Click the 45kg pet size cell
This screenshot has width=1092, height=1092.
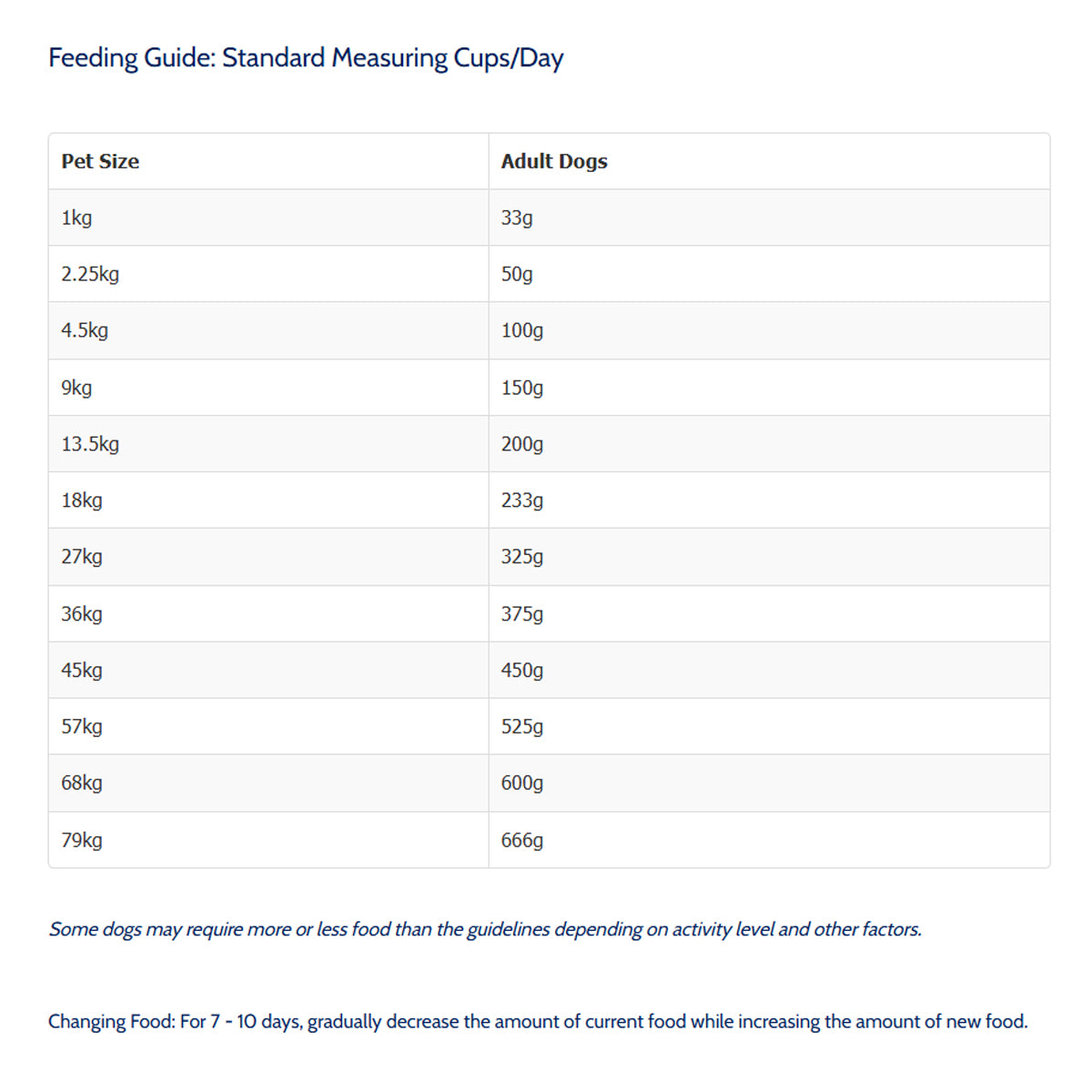82,671
